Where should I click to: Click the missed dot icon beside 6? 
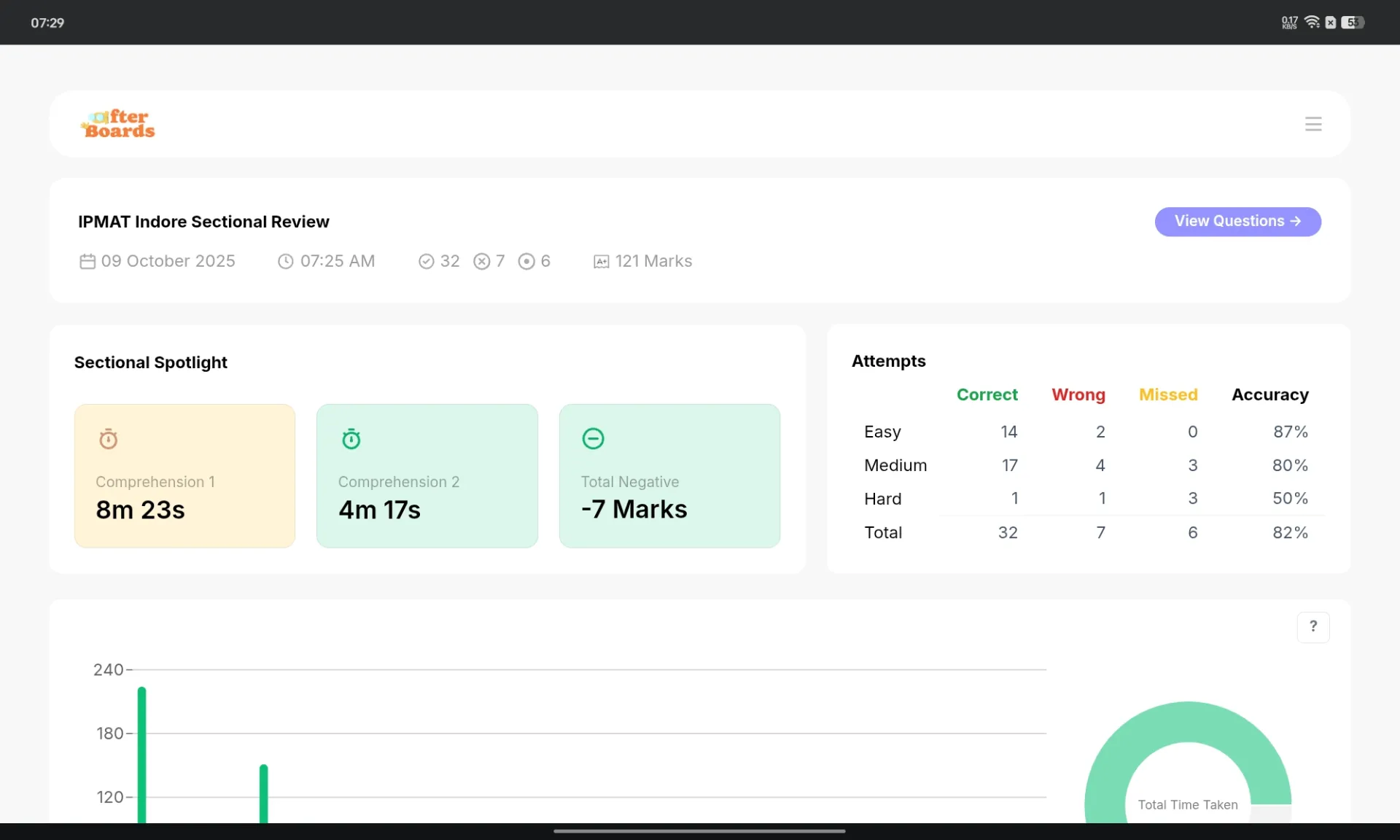[x=526, y=261]
